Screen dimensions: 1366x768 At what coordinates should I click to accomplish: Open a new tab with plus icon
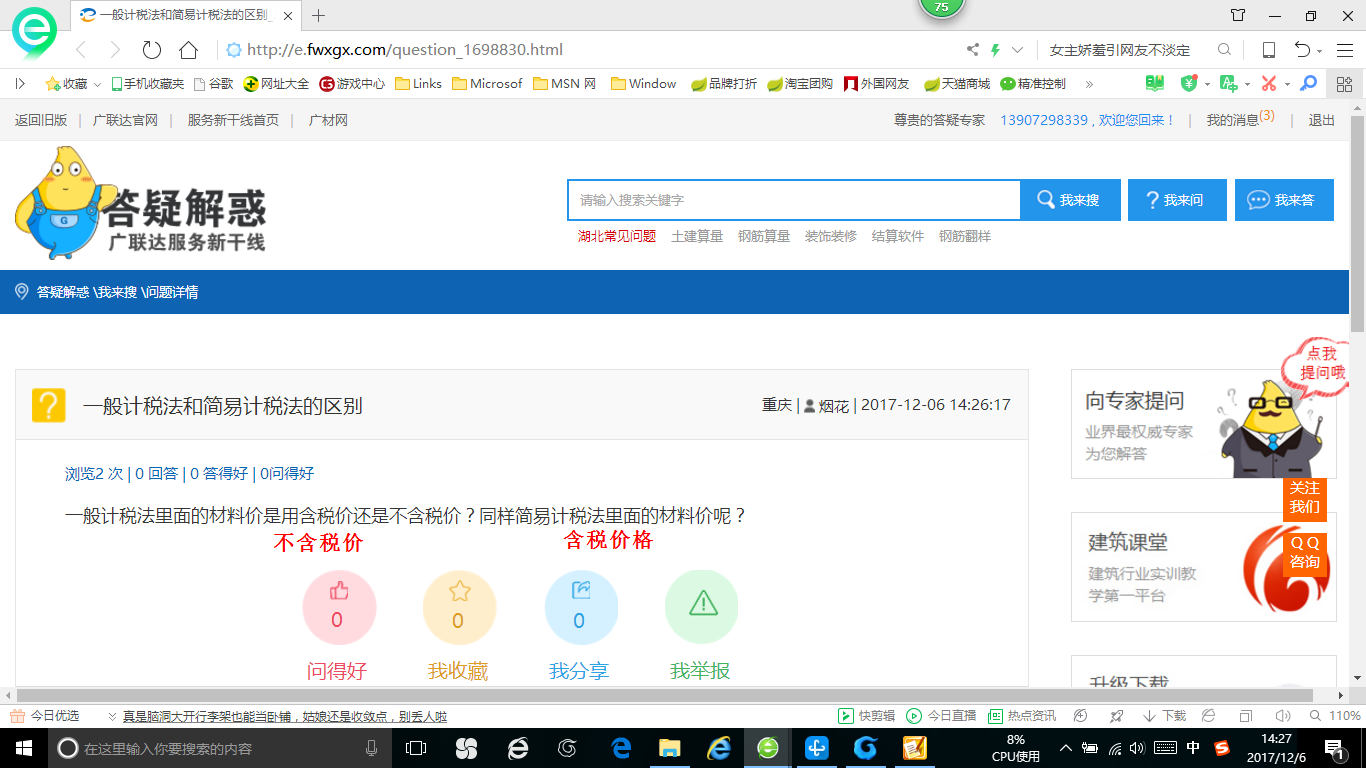319,15
